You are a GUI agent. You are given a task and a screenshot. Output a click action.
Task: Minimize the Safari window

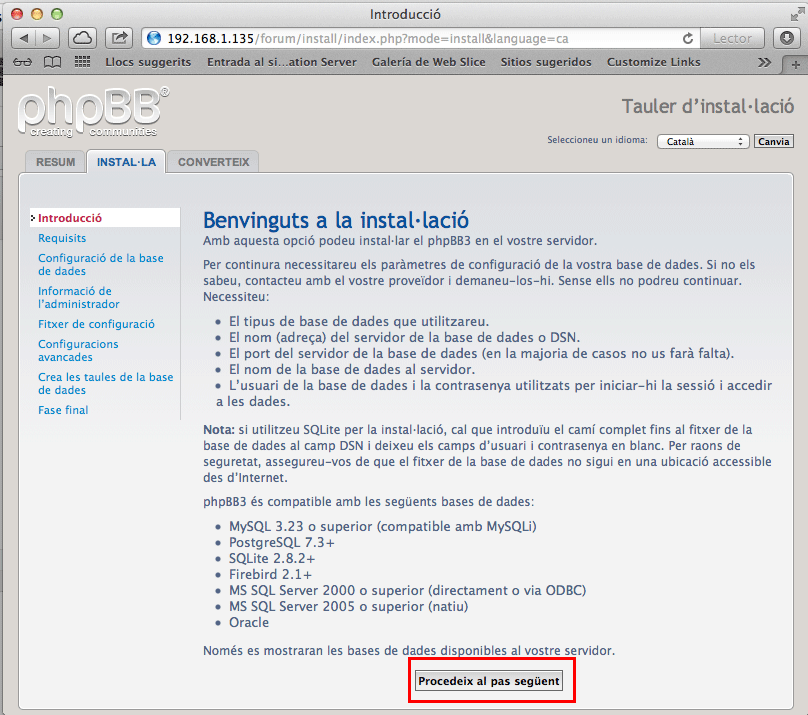click(37, 14)
